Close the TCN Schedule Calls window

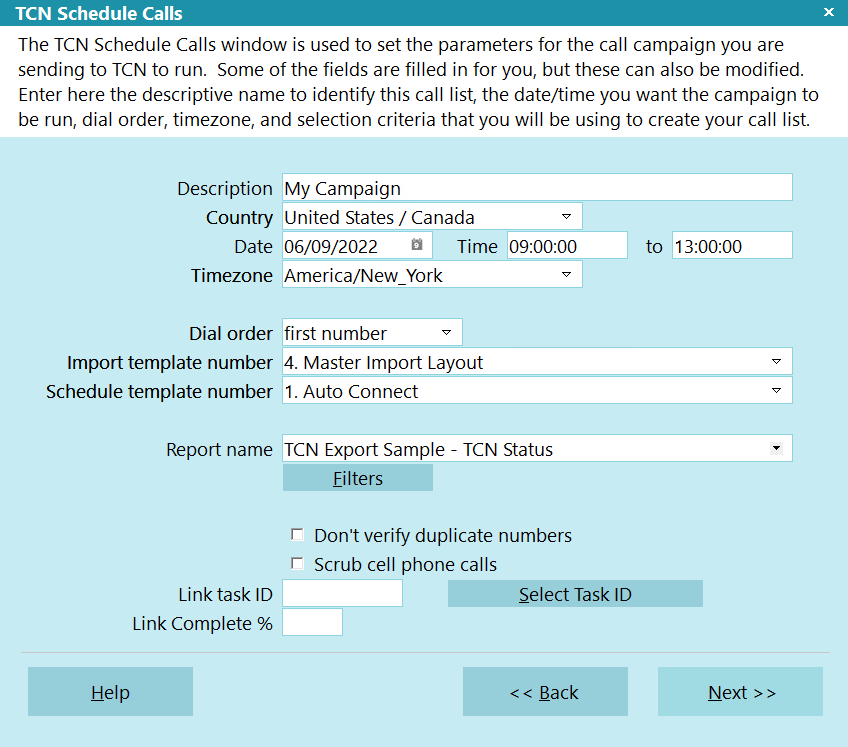pos(829,12)
